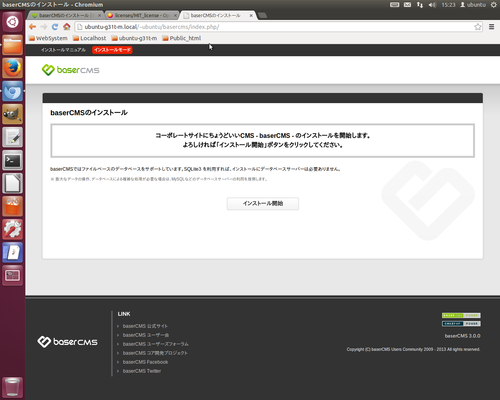Click the baserCMS 3.0.0 version text
500x400 pixels.
463,336
